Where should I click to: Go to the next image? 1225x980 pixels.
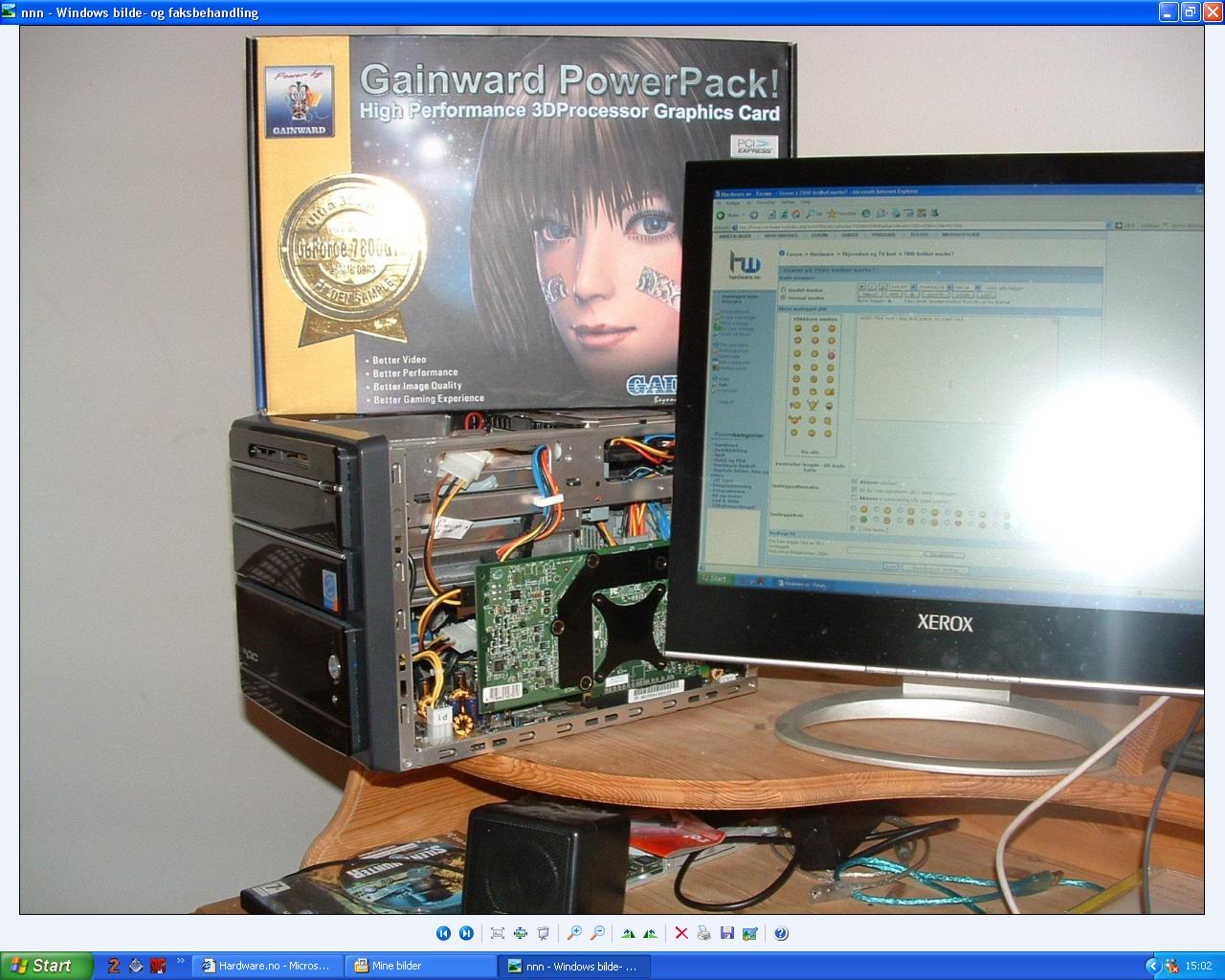pyautogui.click(x=466, y=933)
